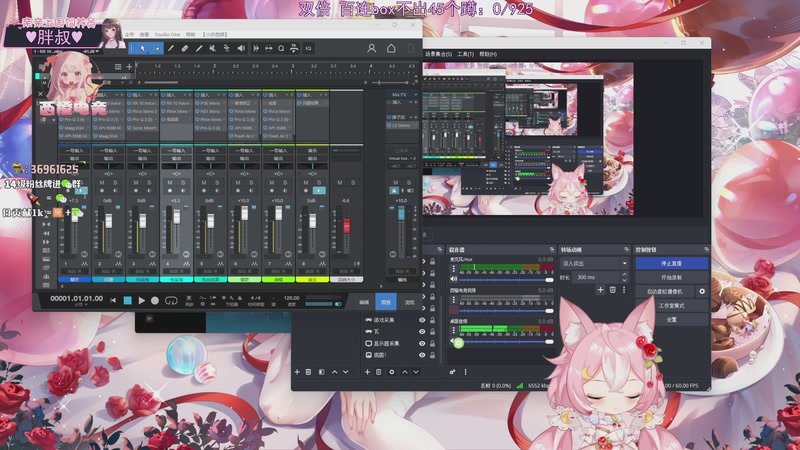Return to zero in Studio One transport
Screen dimensions: 800x450
click(113, 301)
